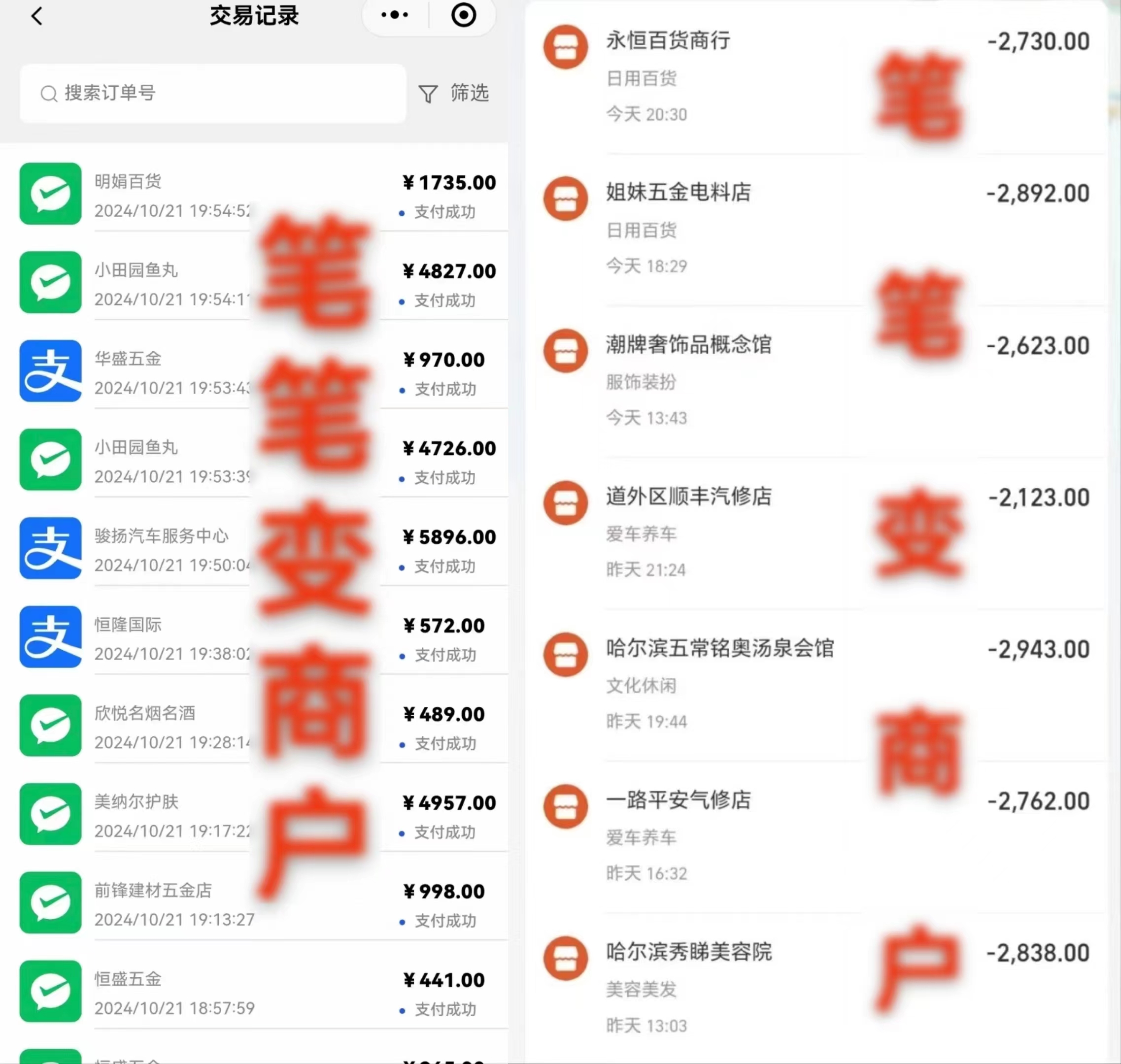
Task: Open the three-dots more menu
Action: coord(395,15)
